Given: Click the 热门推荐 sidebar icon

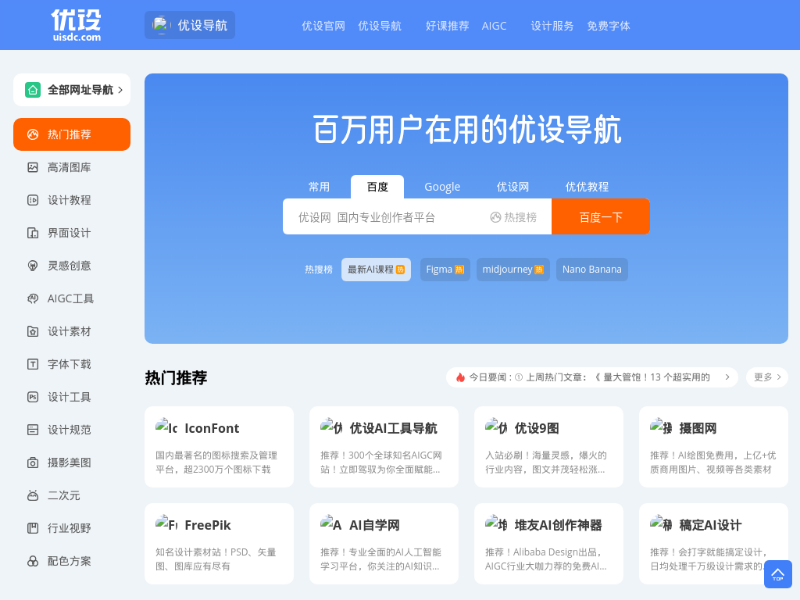Looking at the screenshot, I should click(33, 134).
